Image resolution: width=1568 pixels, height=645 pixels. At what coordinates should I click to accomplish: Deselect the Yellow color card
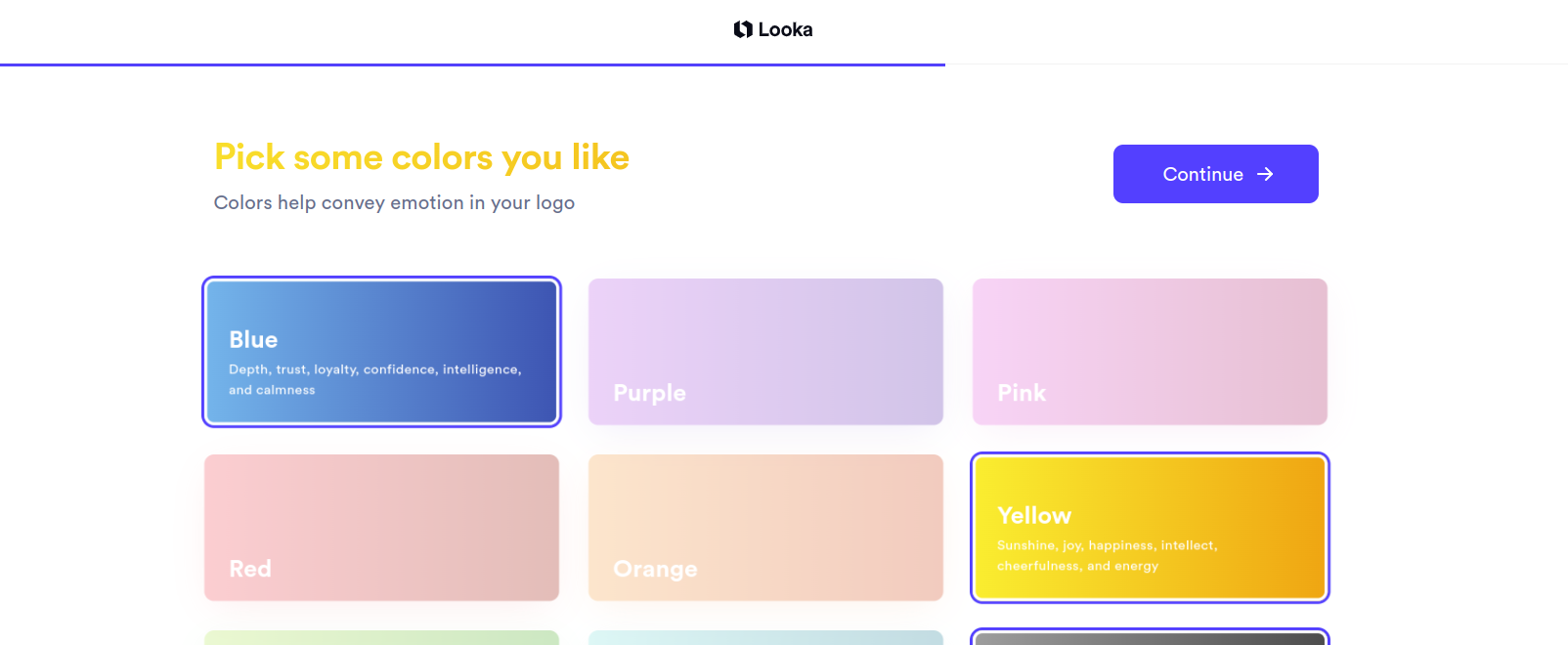click(1150, 528)
